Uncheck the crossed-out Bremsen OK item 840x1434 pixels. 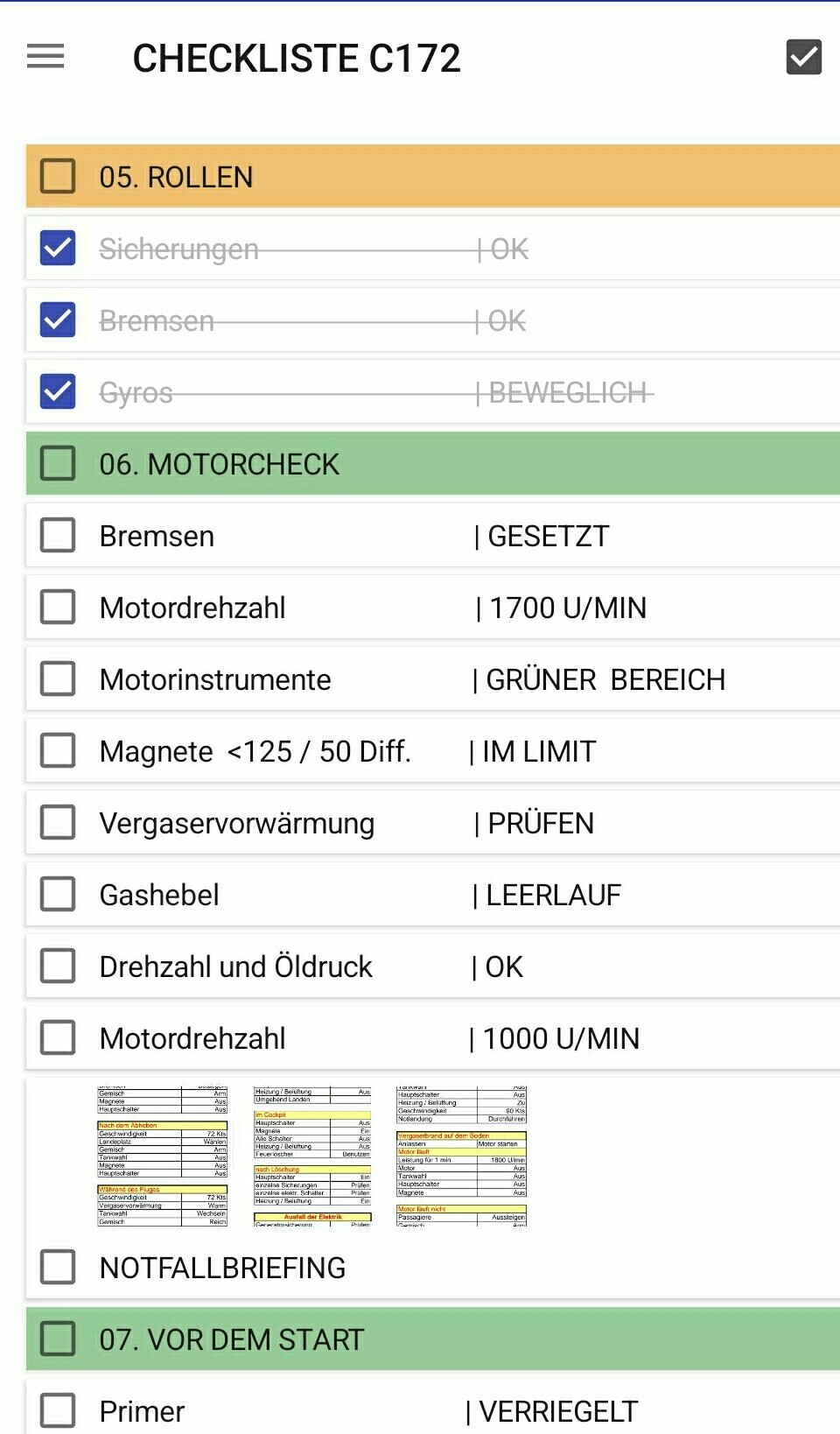(58, 320)
